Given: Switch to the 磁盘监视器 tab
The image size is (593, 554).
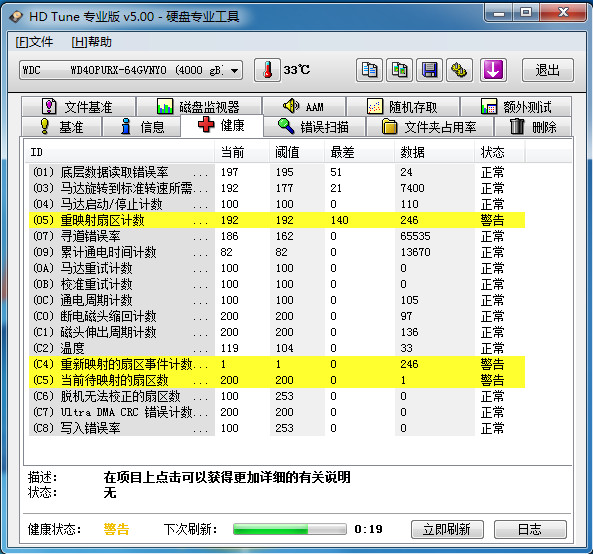Looking at the screenshot, I should point(199,107).
